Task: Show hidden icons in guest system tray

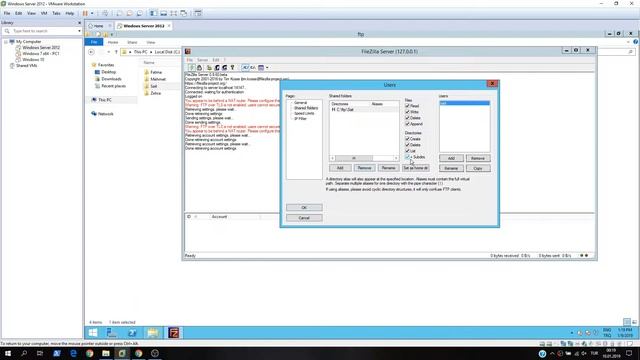Action: [572, 333]
